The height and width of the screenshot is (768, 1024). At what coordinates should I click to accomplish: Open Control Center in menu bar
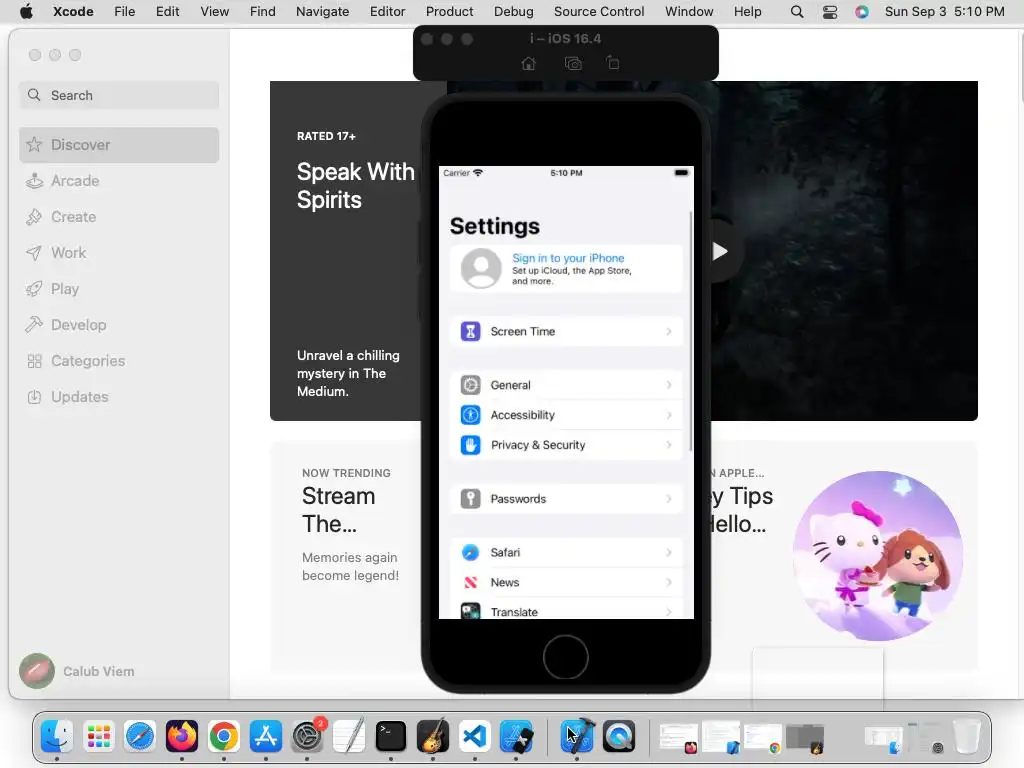tap(829, 12)
